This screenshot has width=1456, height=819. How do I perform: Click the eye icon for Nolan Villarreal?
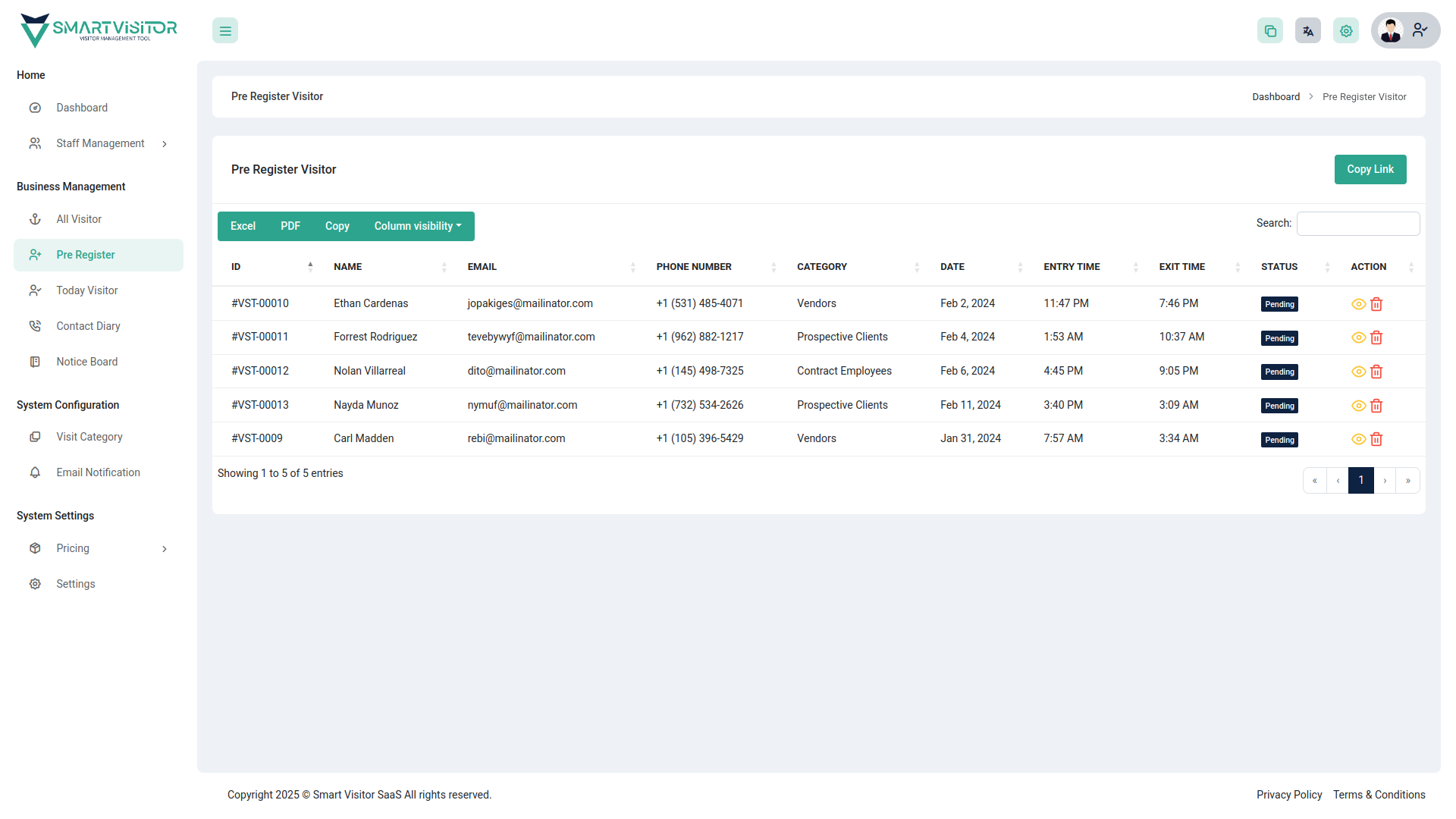coord(1358,372)
